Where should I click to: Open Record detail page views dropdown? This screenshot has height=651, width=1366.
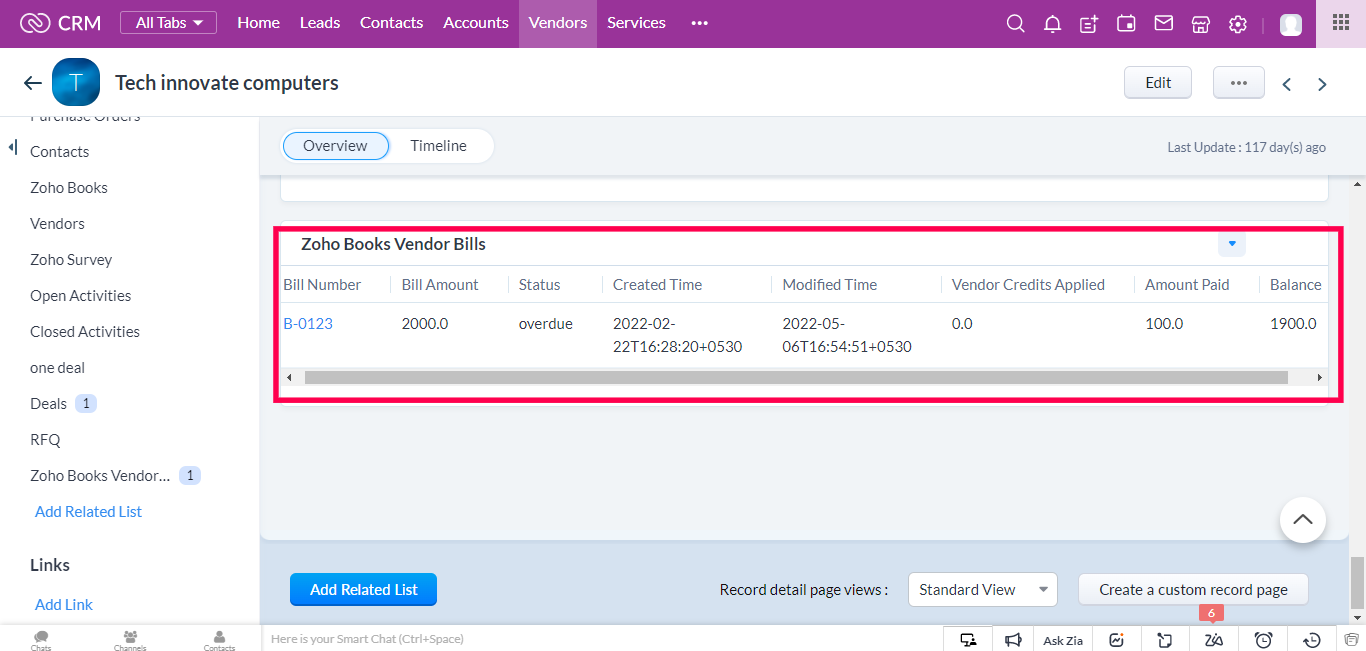982,589
